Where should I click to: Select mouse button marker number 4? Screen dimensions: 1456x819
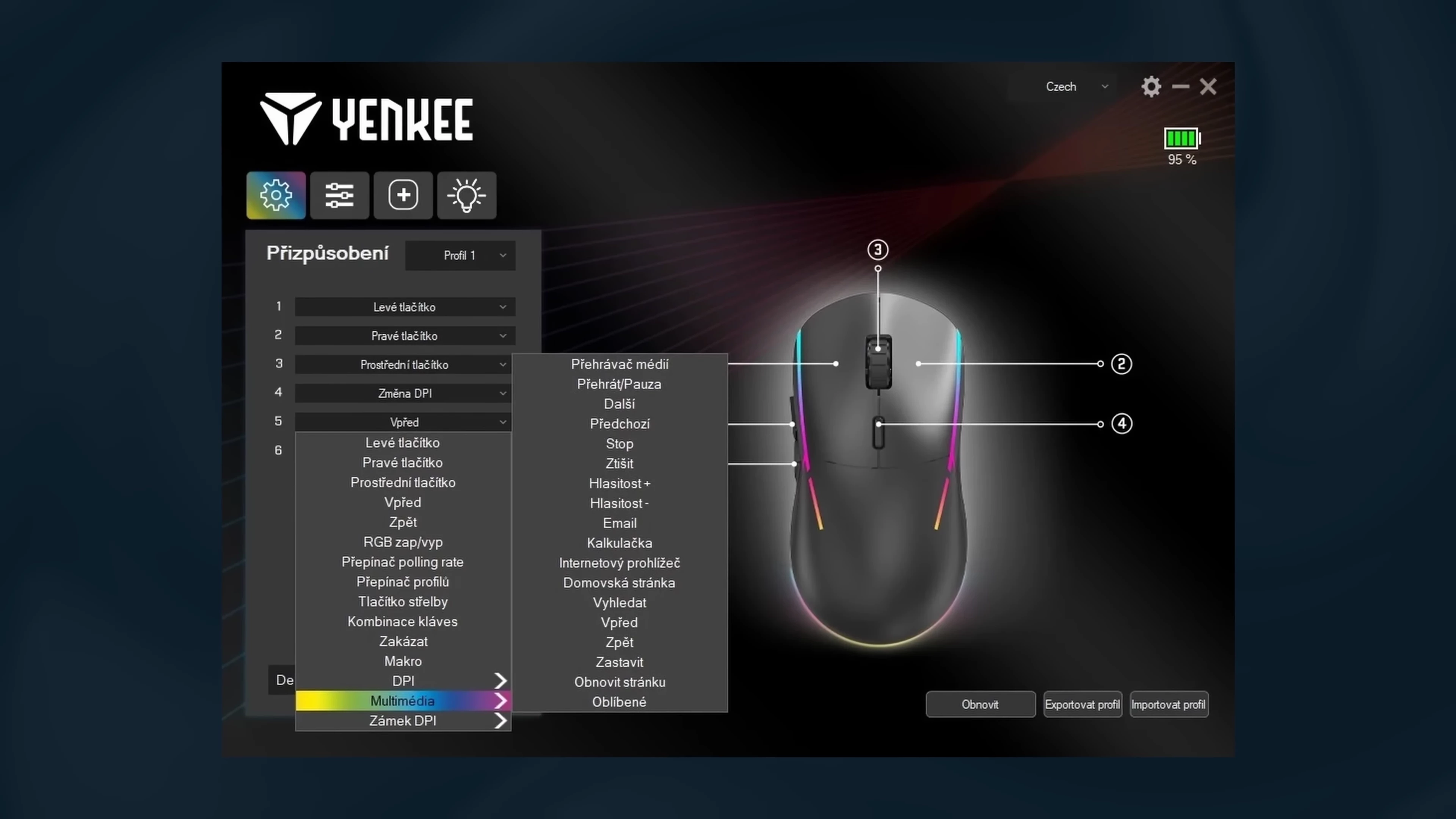click(x=1122, y=424)
